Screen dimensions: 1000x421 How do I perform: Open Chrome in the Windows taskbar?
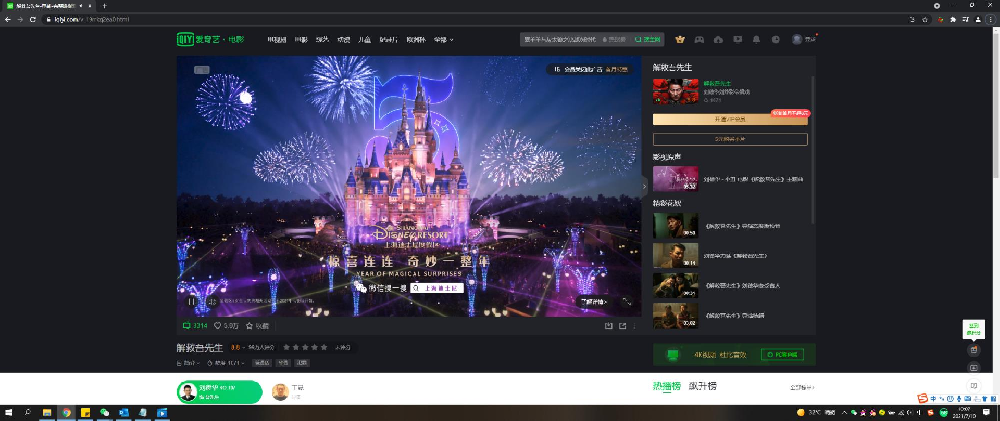point(66,413)
